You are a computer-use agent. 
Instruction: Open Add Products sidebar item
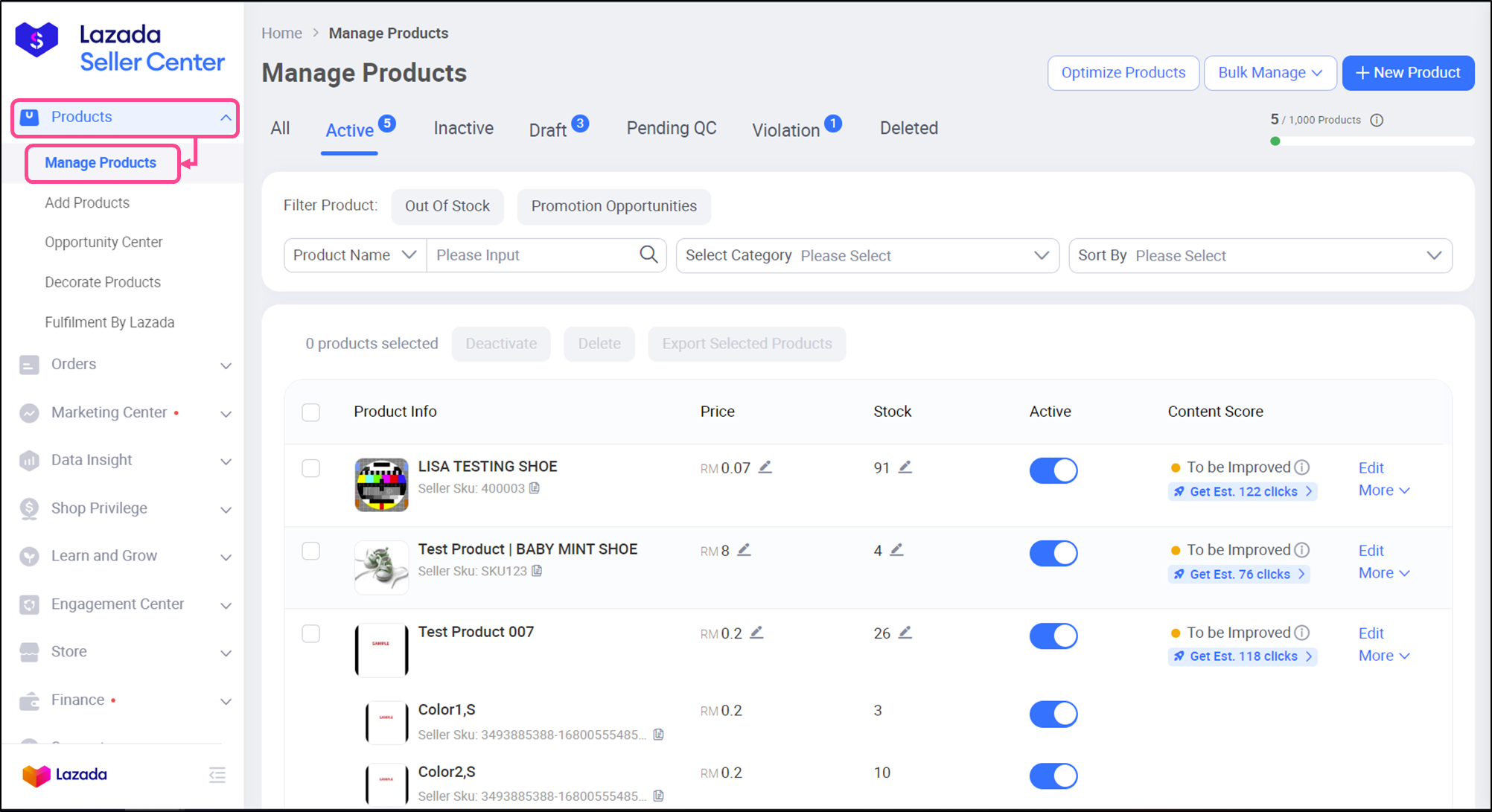87,202
